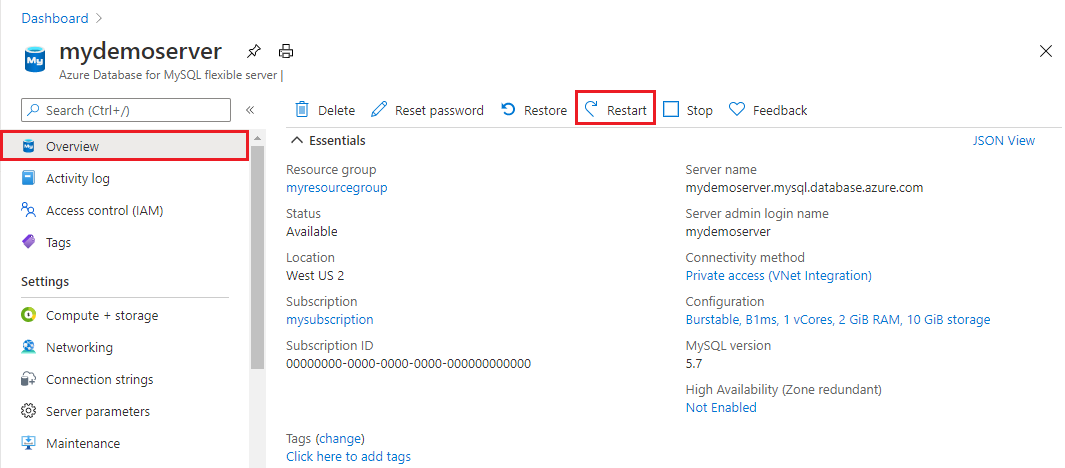Click the print icon beside server name
Screen dimensions: 1065x468
point(286,51)
